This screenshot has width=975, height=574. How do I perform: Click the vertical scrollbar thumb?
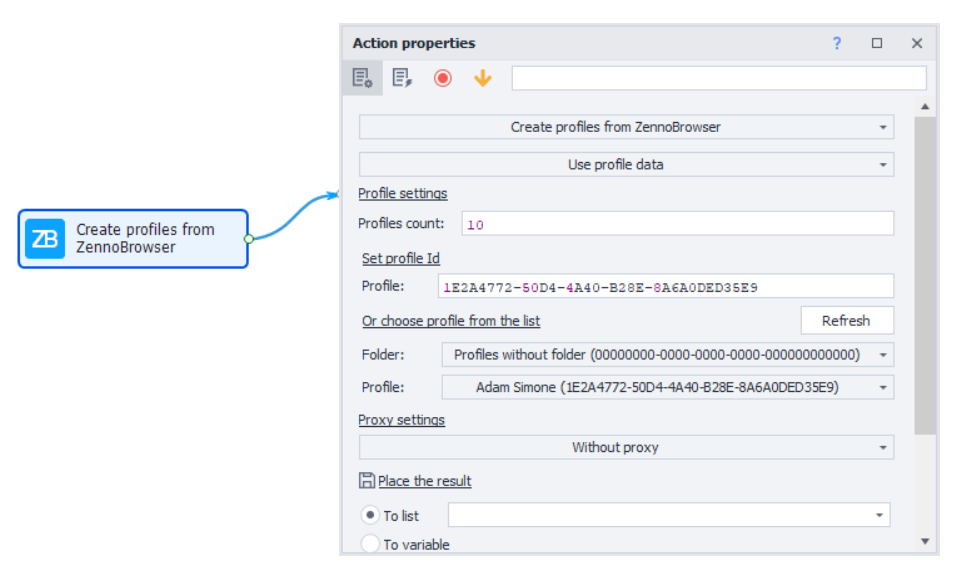925,275
